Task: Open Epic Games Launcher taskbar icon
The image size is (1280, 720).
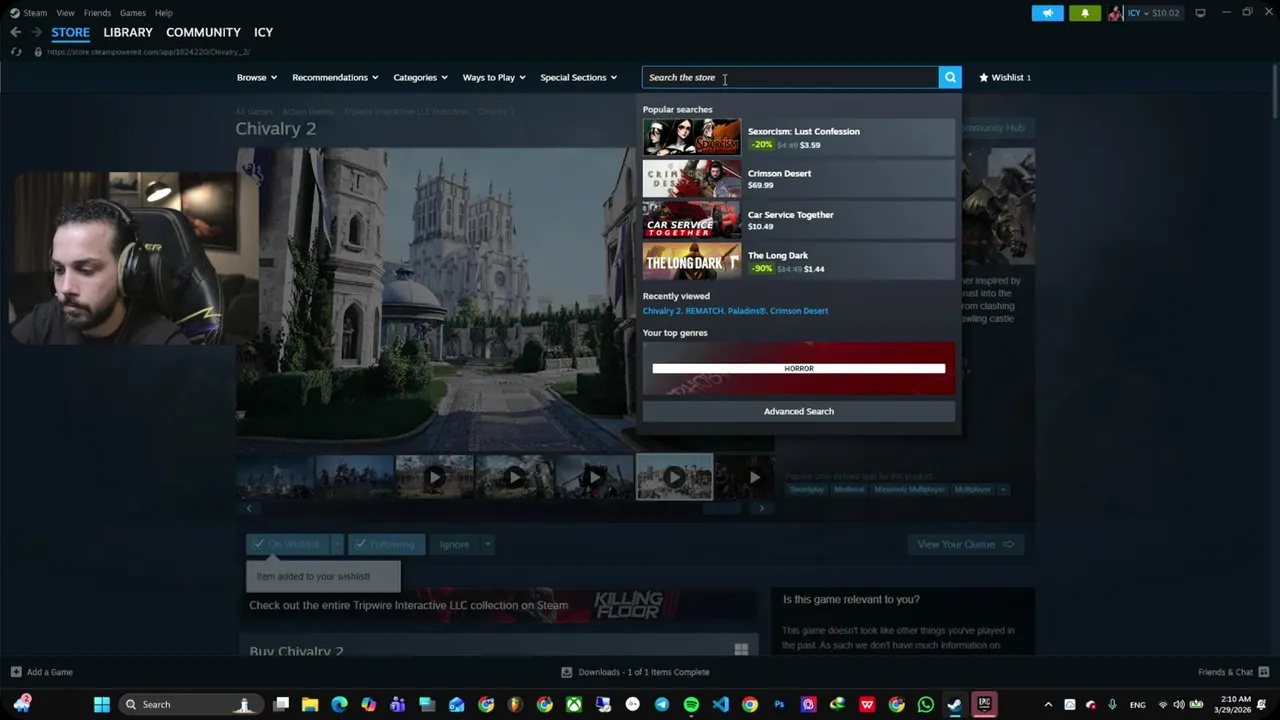Action: click(x=984, y=705)
